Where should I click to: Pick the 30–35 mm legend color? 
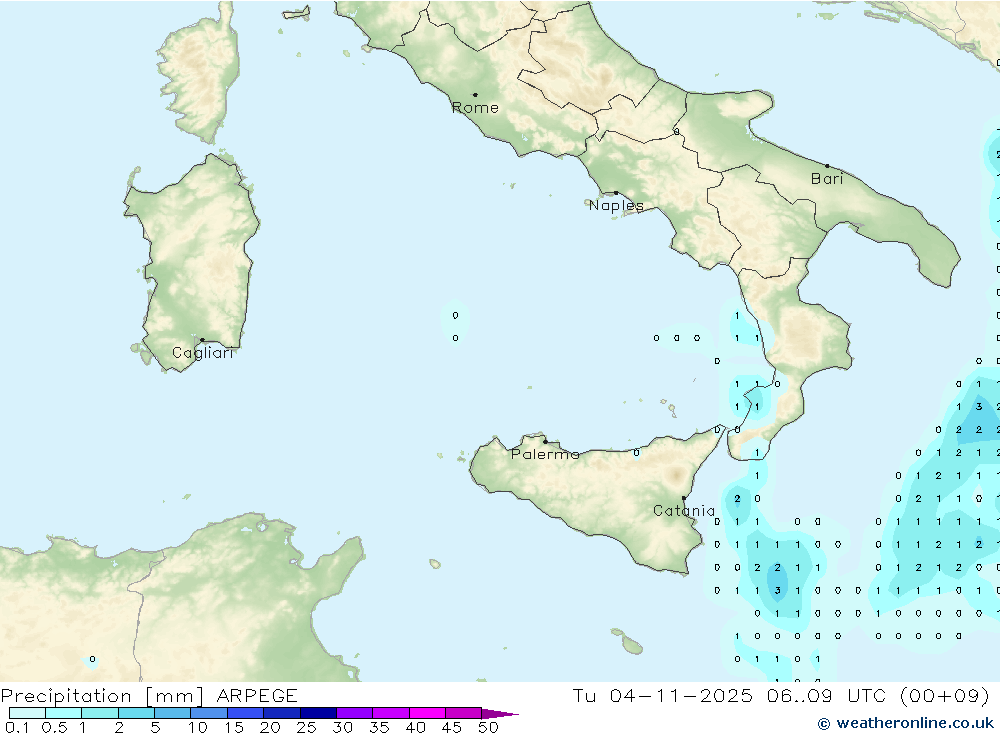355,713
